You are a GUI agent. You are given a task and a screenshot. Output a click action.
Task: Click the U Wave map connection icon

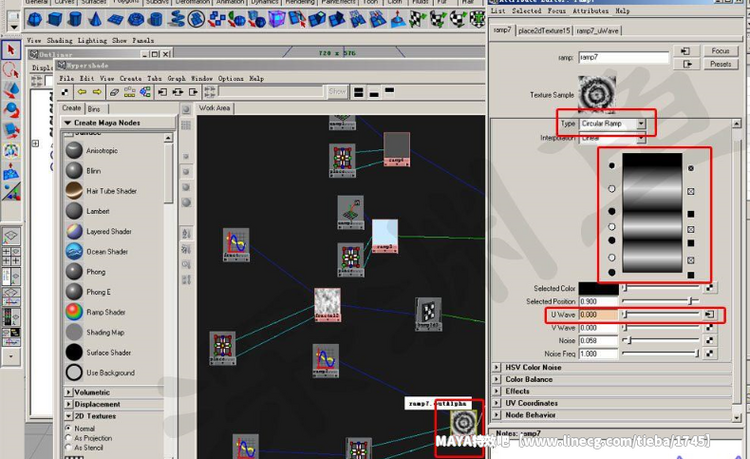pos(709,315)
